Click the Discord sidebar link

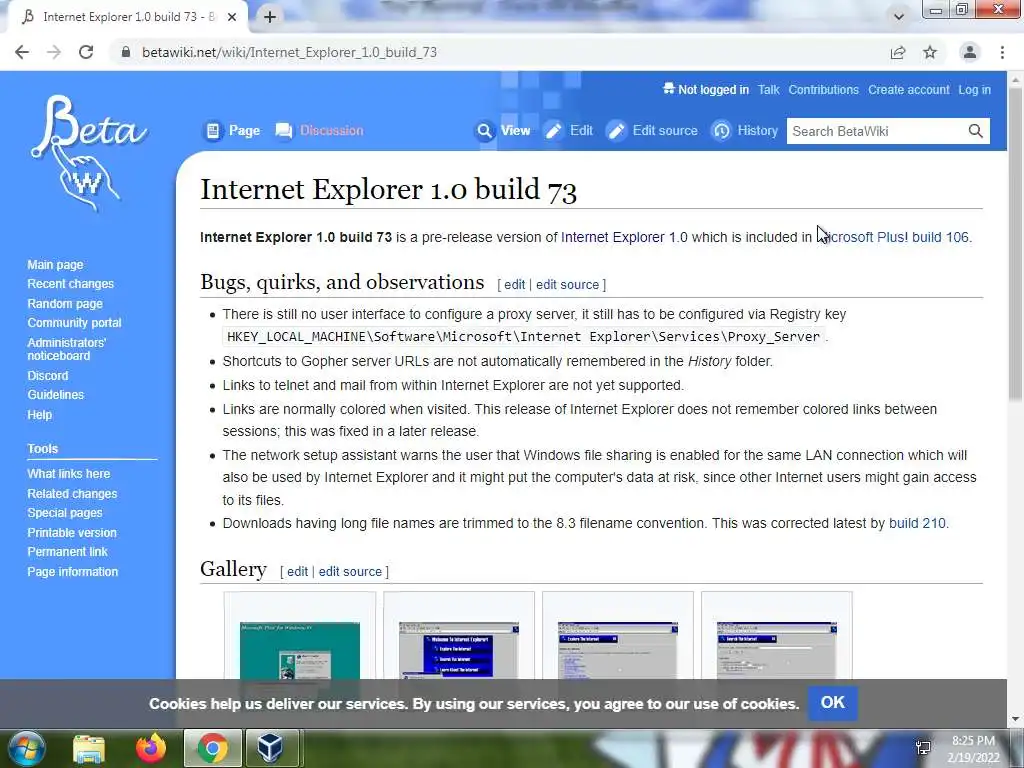click(48, 376)
